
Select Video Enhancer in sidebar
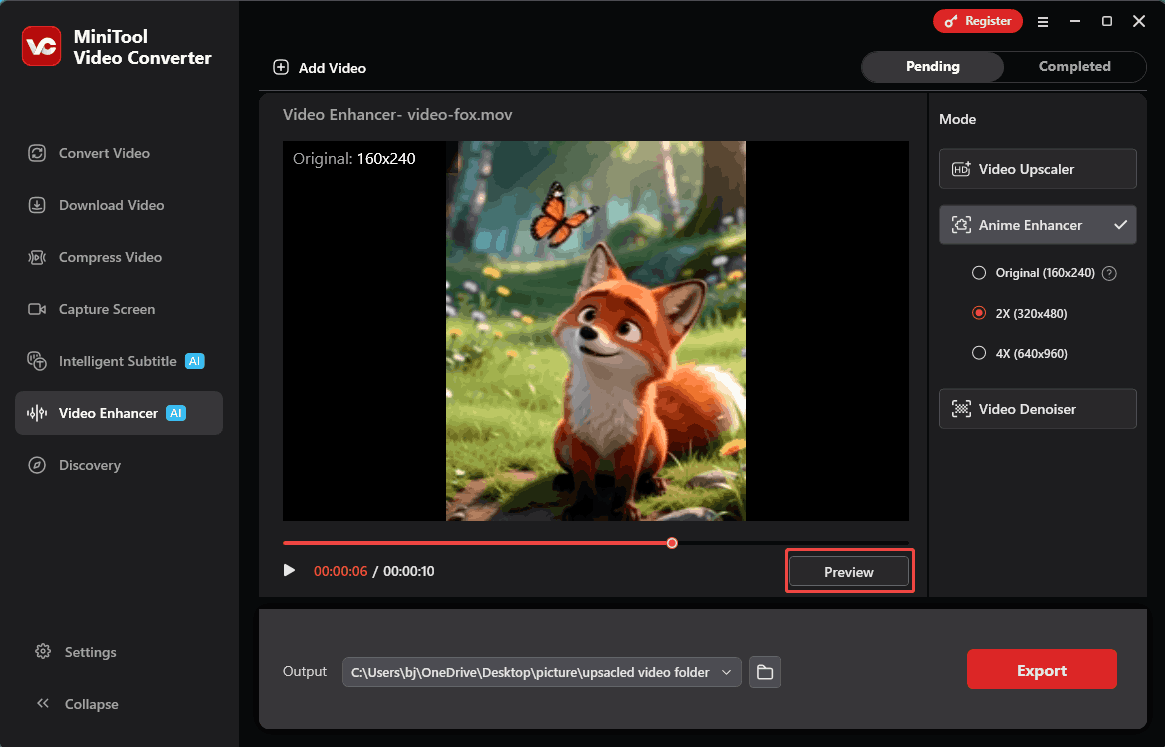pos(119,413)
